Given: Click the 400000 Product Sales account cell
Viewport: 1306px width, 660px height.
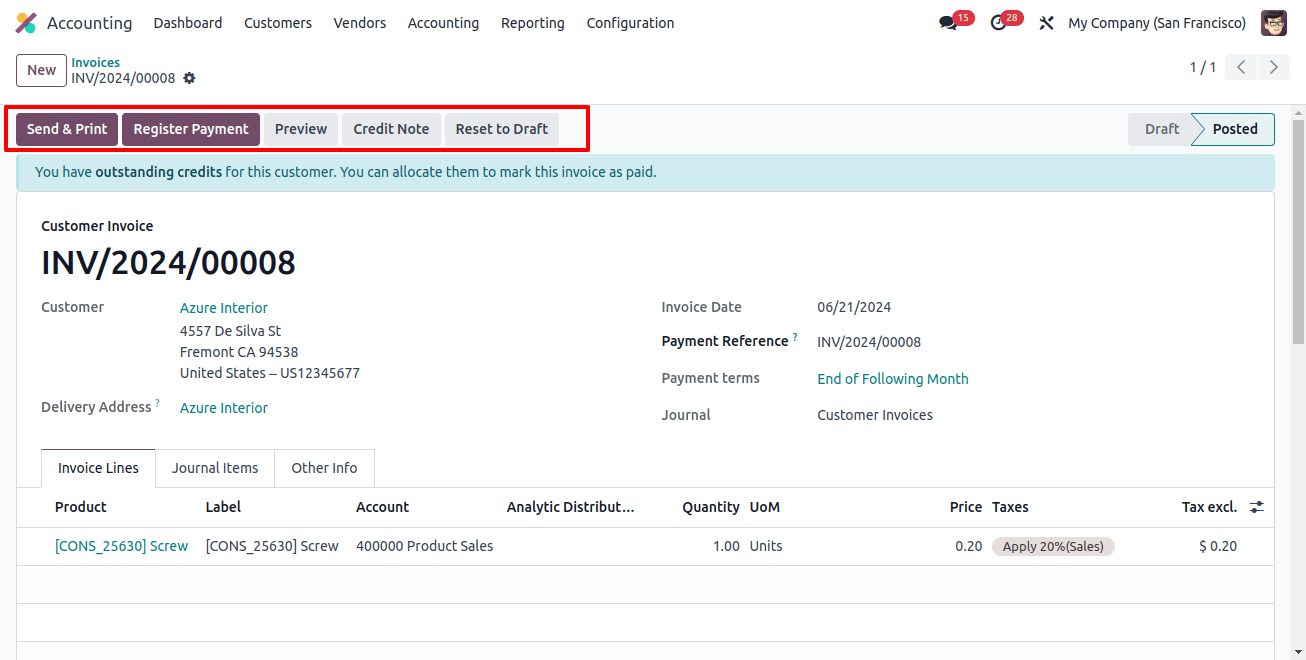Looking at the screenshot, I should (425, 546).
